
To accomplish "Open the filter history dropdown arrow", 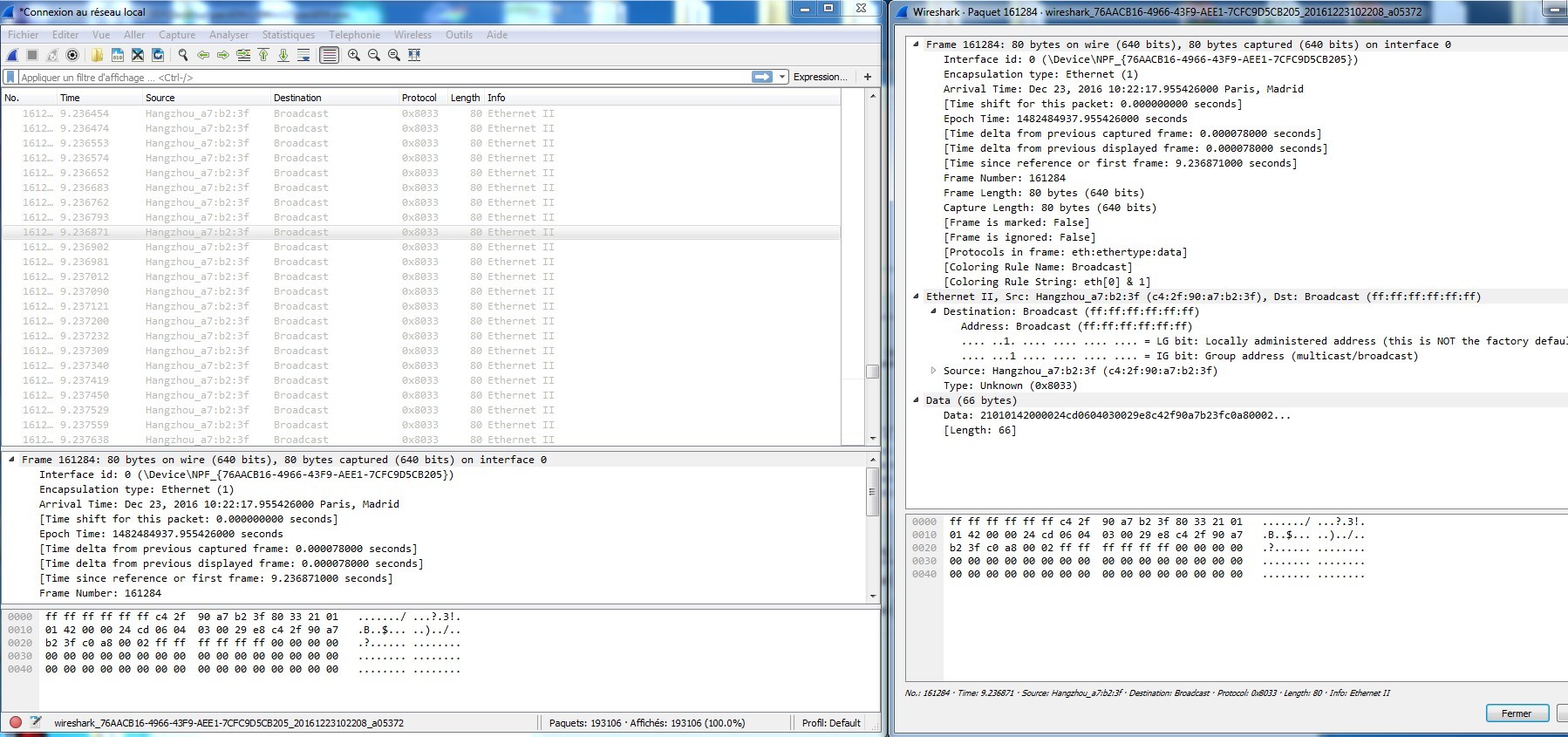I will pos(782,77).
